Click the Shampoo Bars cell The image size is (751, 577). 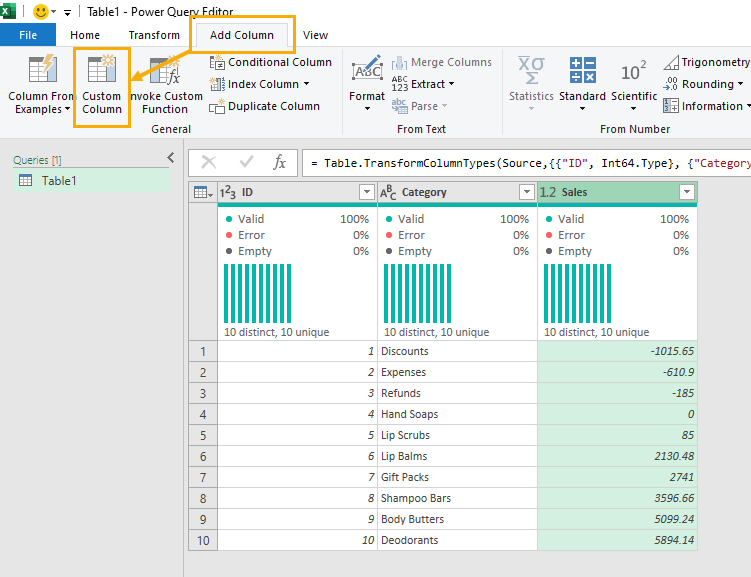click(x=457, y=498)
